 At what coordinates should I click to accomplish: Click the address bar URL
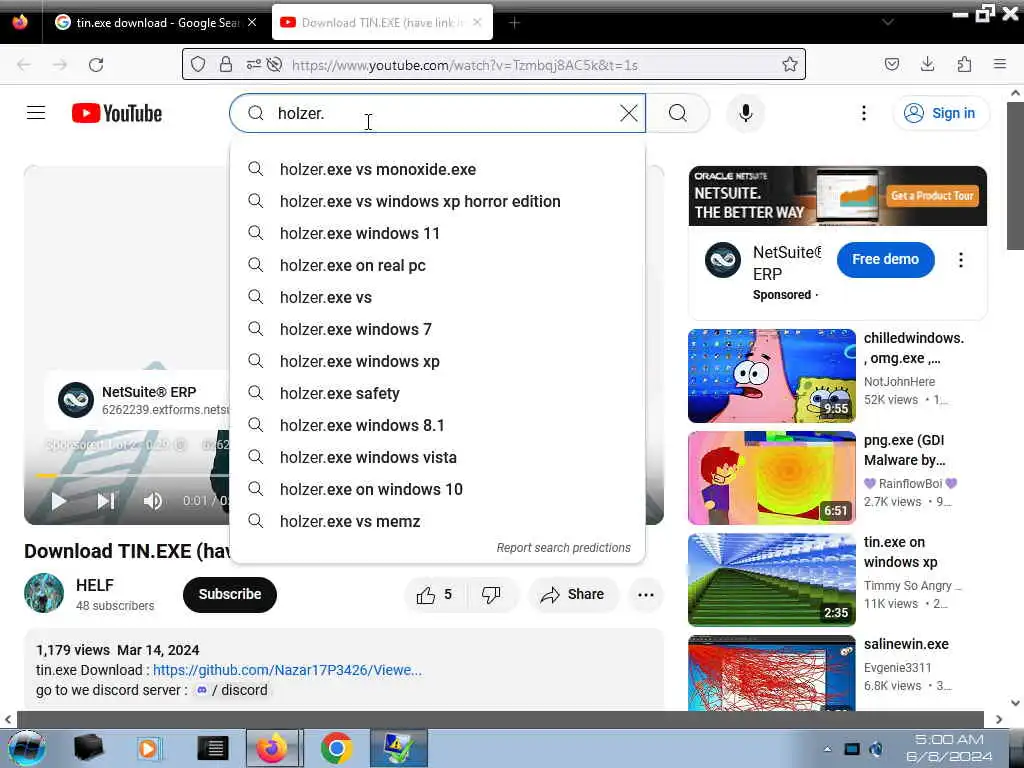[464, 65]
